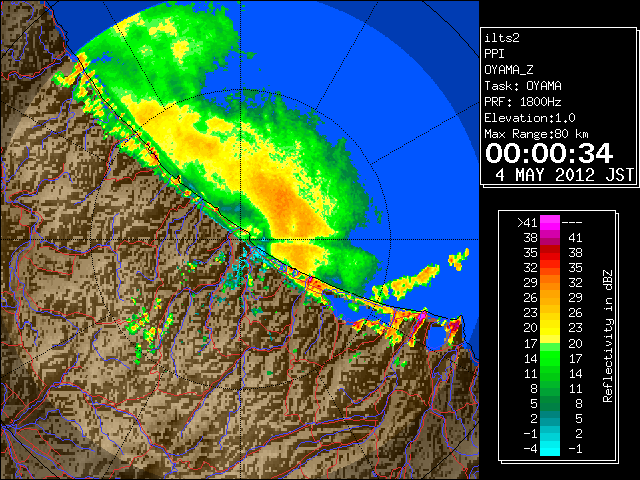The height and width of the screenshot is (480, 640).
Task: Pick the cyan -4 dBZ legend swatch
Action: click(x=550, y=449)
